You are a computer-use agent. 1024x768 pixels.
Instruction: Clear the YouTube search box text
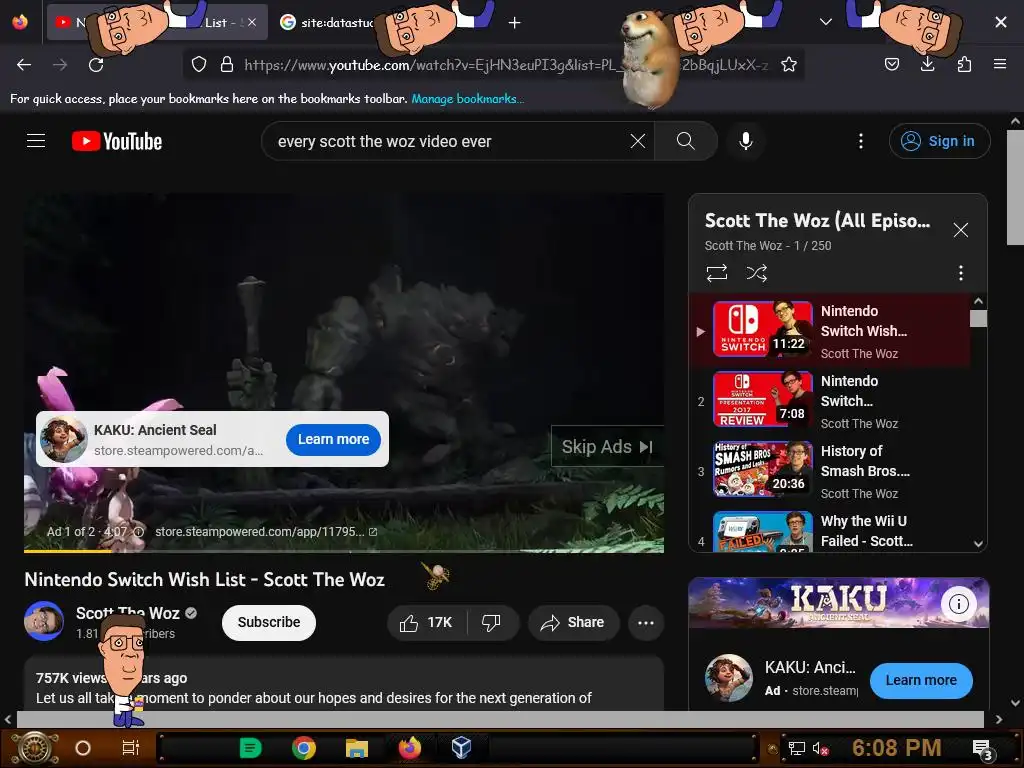point(637,141)
